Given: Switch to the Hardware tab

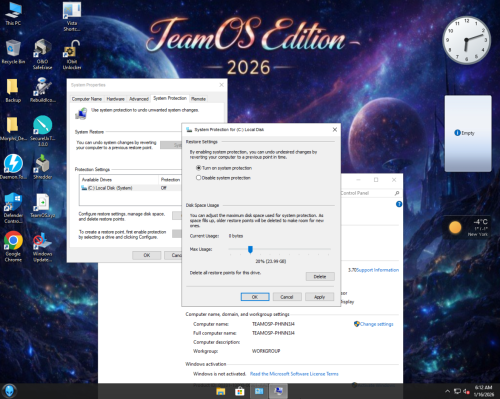Looking at the screenshot, I should (115, 99).
